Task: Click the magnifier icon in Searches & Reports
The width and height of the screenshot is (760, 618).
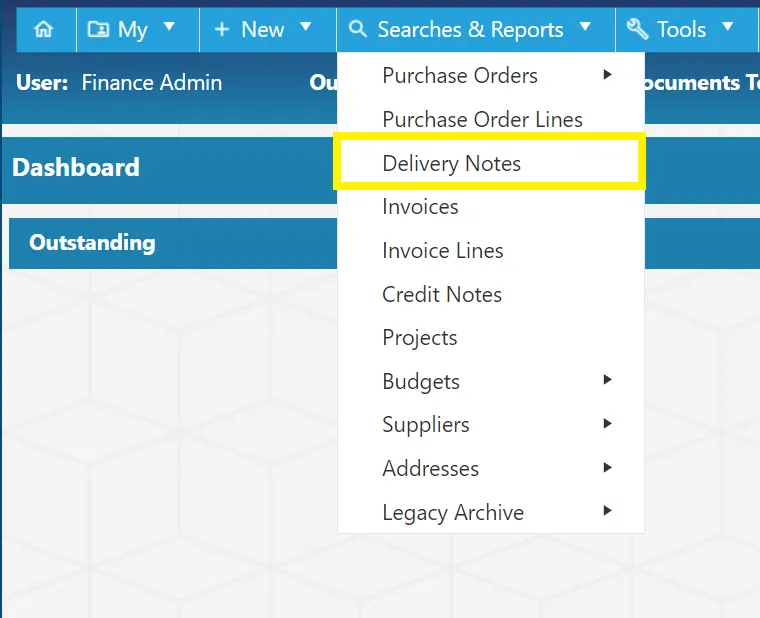Action: (x=357, y=29)
